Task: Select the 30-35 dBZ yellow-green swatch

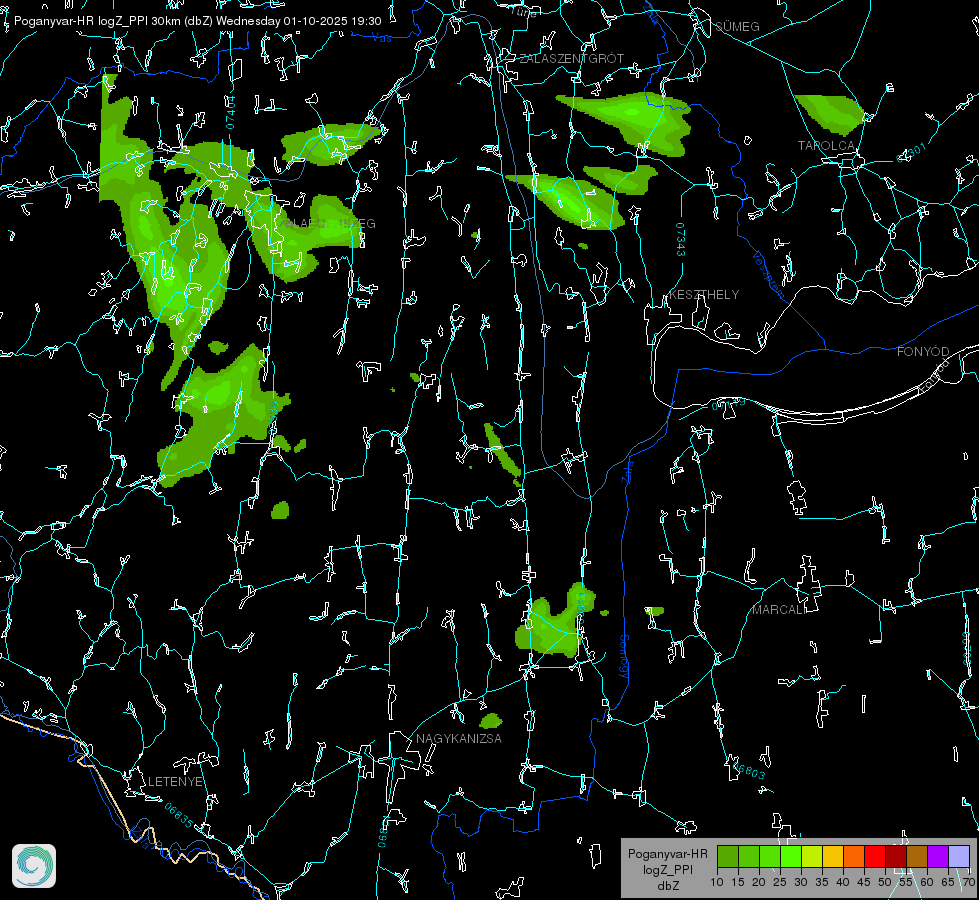Action: (x=812, y=856)
